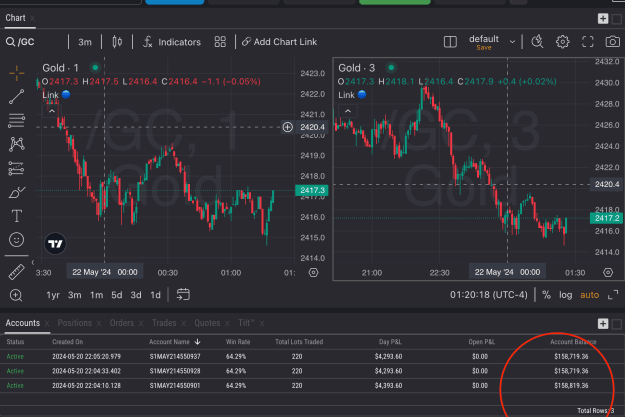Viewport: 625px width, 417px height.
Task: Toggle percent scale mode
Action: [x=546, y=295]
